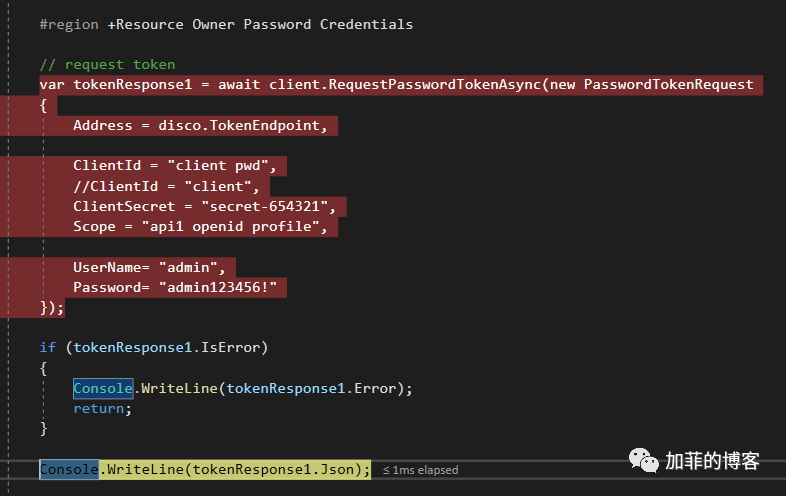The image size is (786, 496).
Task: Click the '≤ 1ms elapsed' perf tip
Action: pyautogui.click(x=420, y=470)
